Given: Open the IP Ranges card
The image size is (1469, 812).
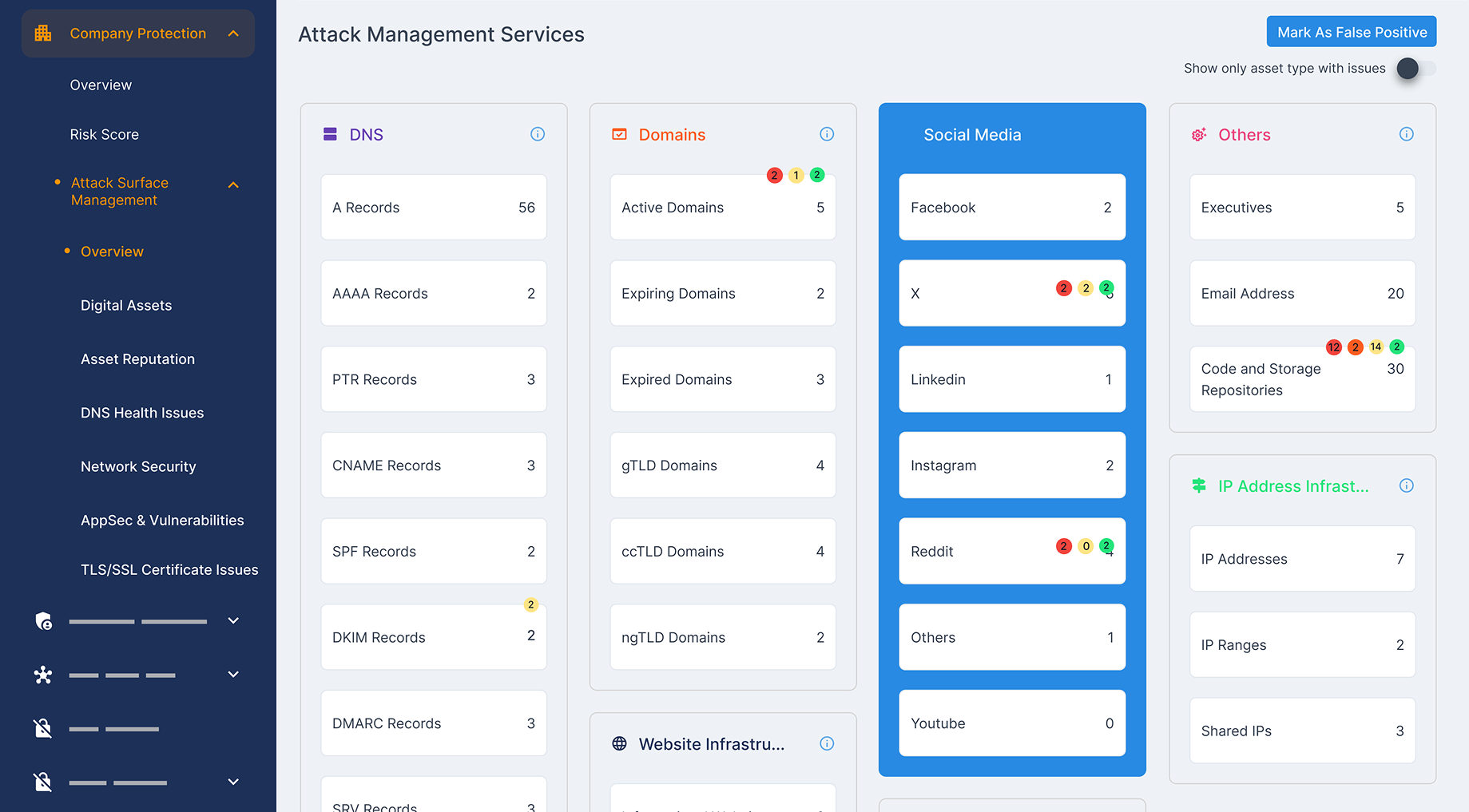Looking at the screenshot, I should click(1303, 645).
